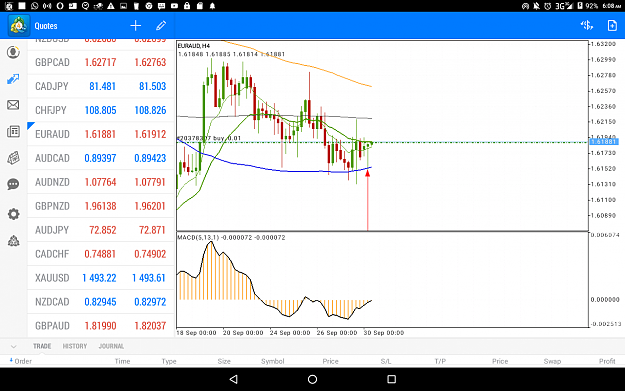Screen dimensions: 625x391
Task: Select the CADCHF quote row
Action: point(101,253)
